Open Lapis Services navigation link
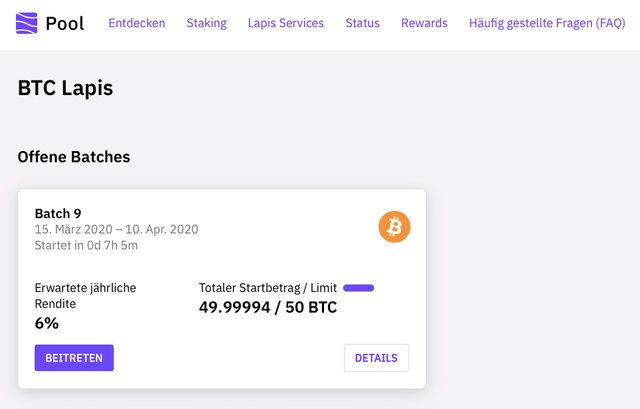 click(x=286, y=23)
